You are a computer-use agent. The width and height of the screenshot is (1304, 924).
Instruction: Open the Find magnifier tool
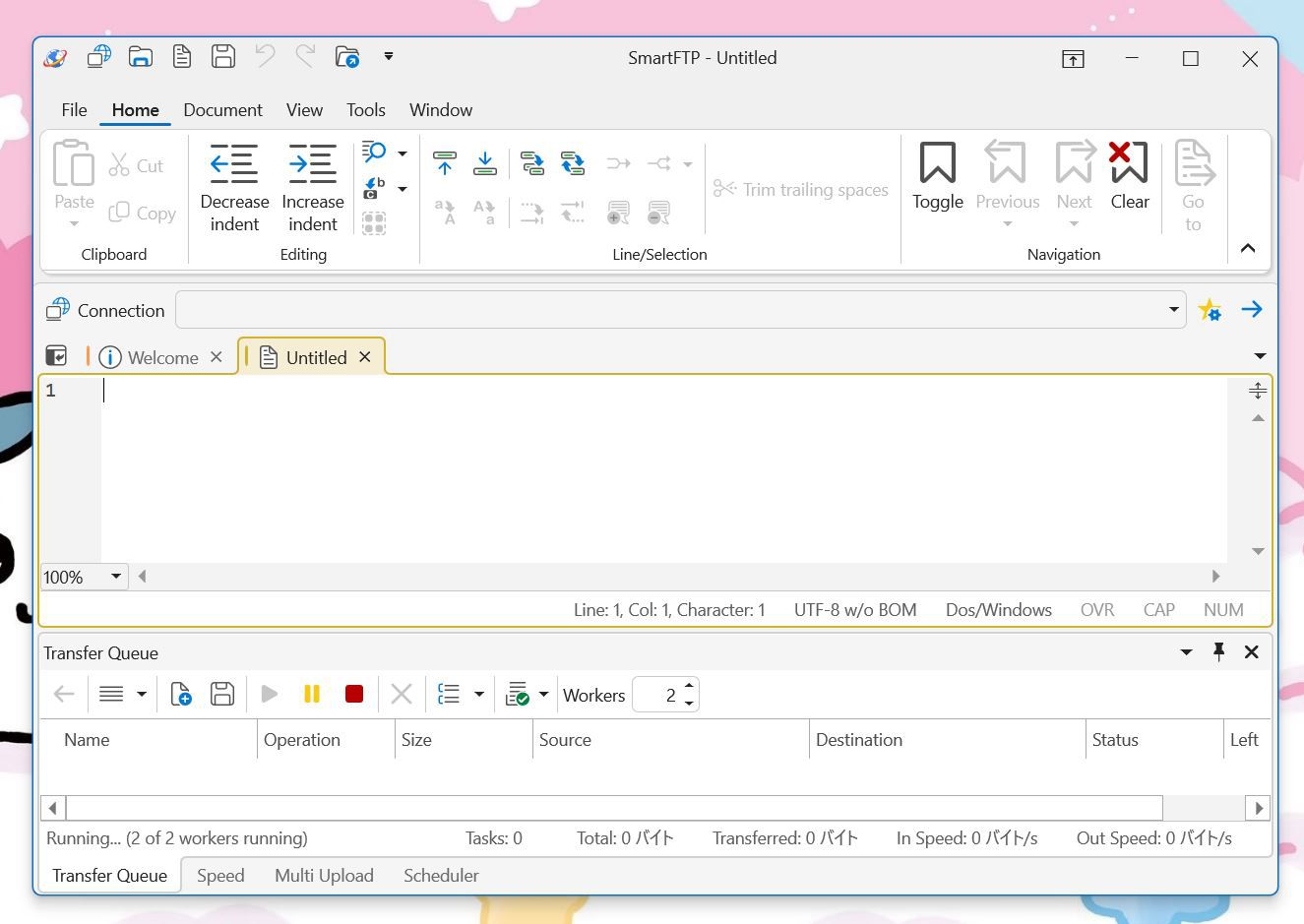tap(374, 153)
